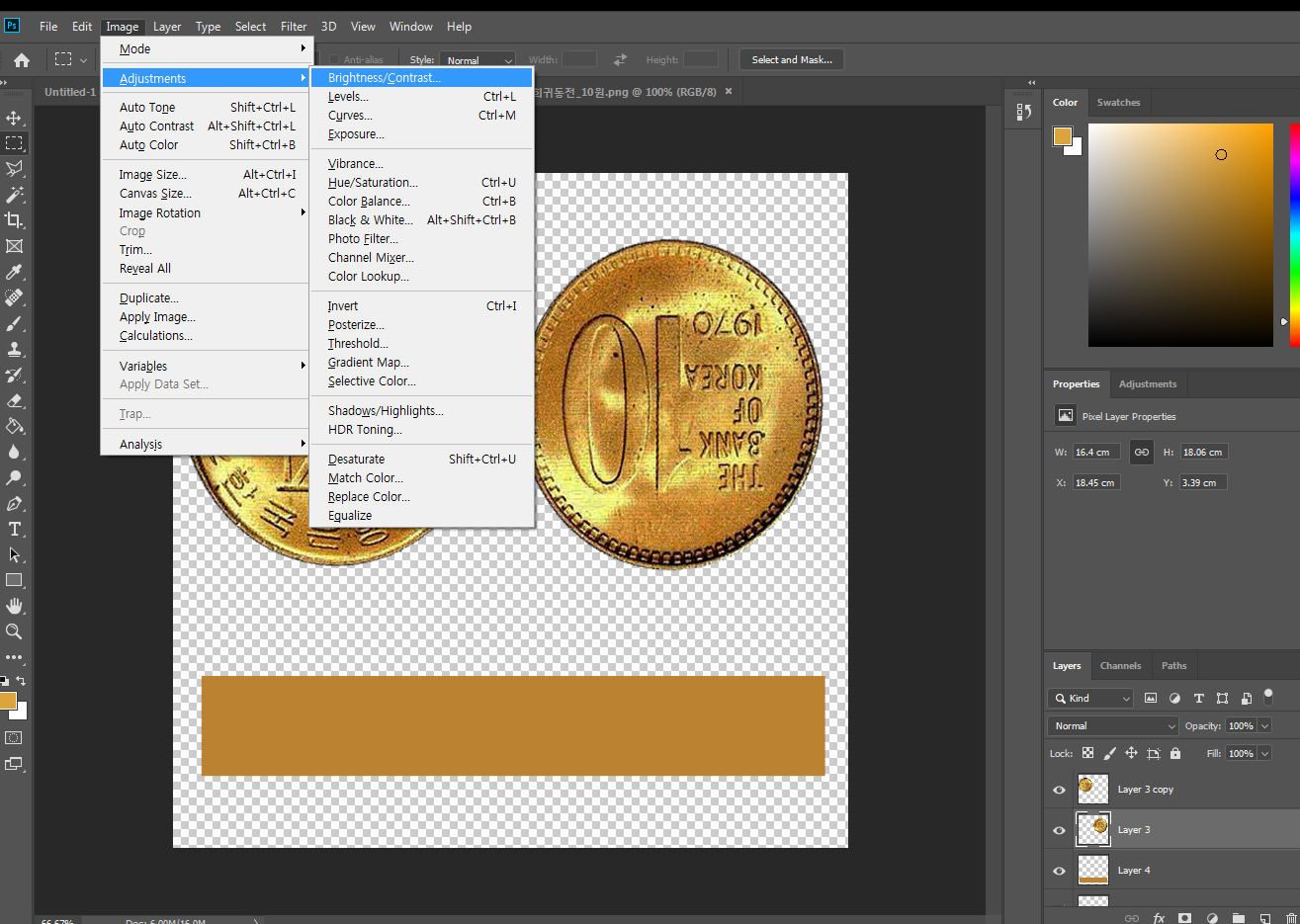Toggle lock image pixels brush icon
The image size is (1300, 924).
coord(1109,753)
